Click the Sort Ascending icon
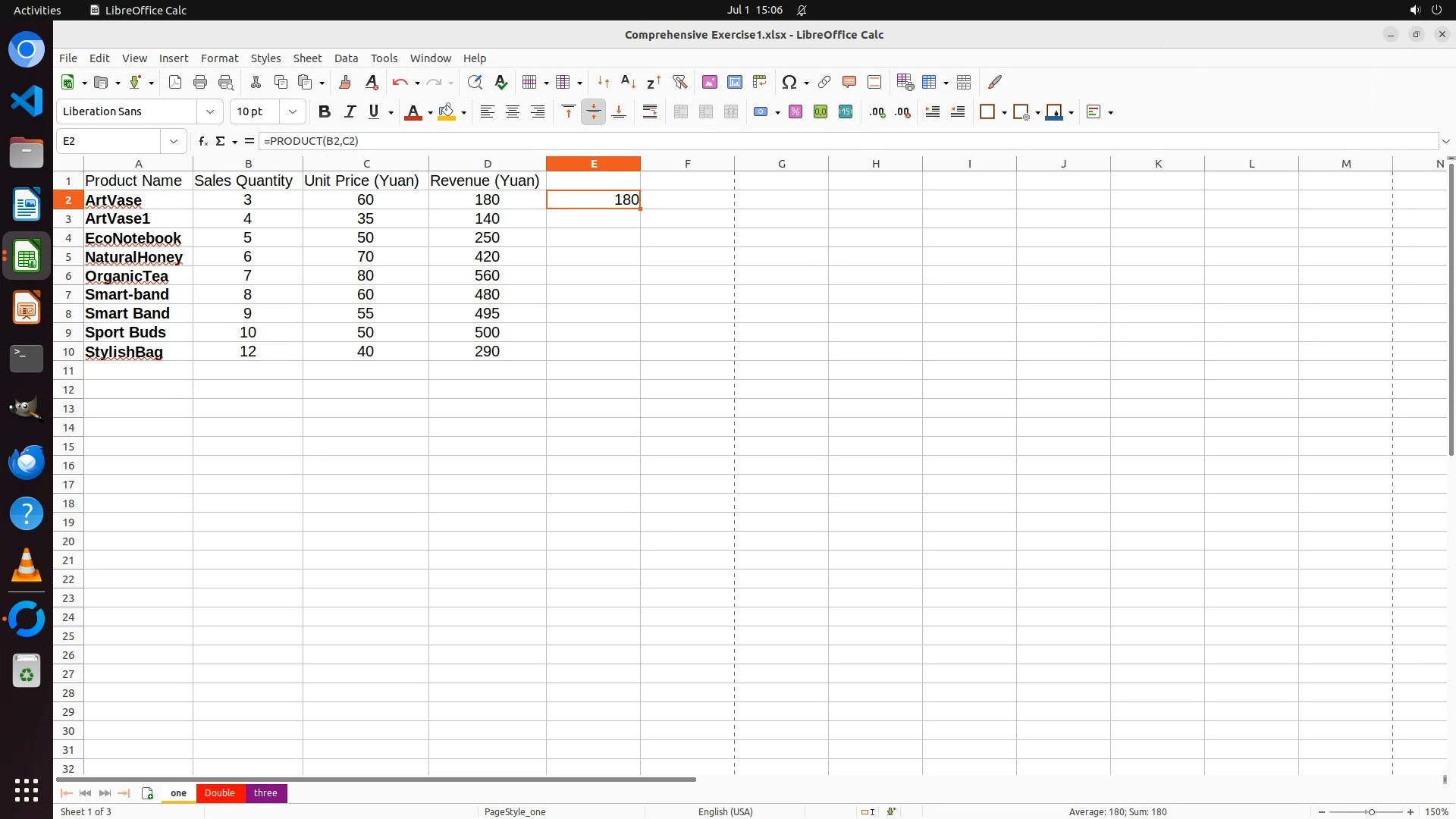Image resolution: width=1456 pixels, height=819 pixels. [628, 82]
